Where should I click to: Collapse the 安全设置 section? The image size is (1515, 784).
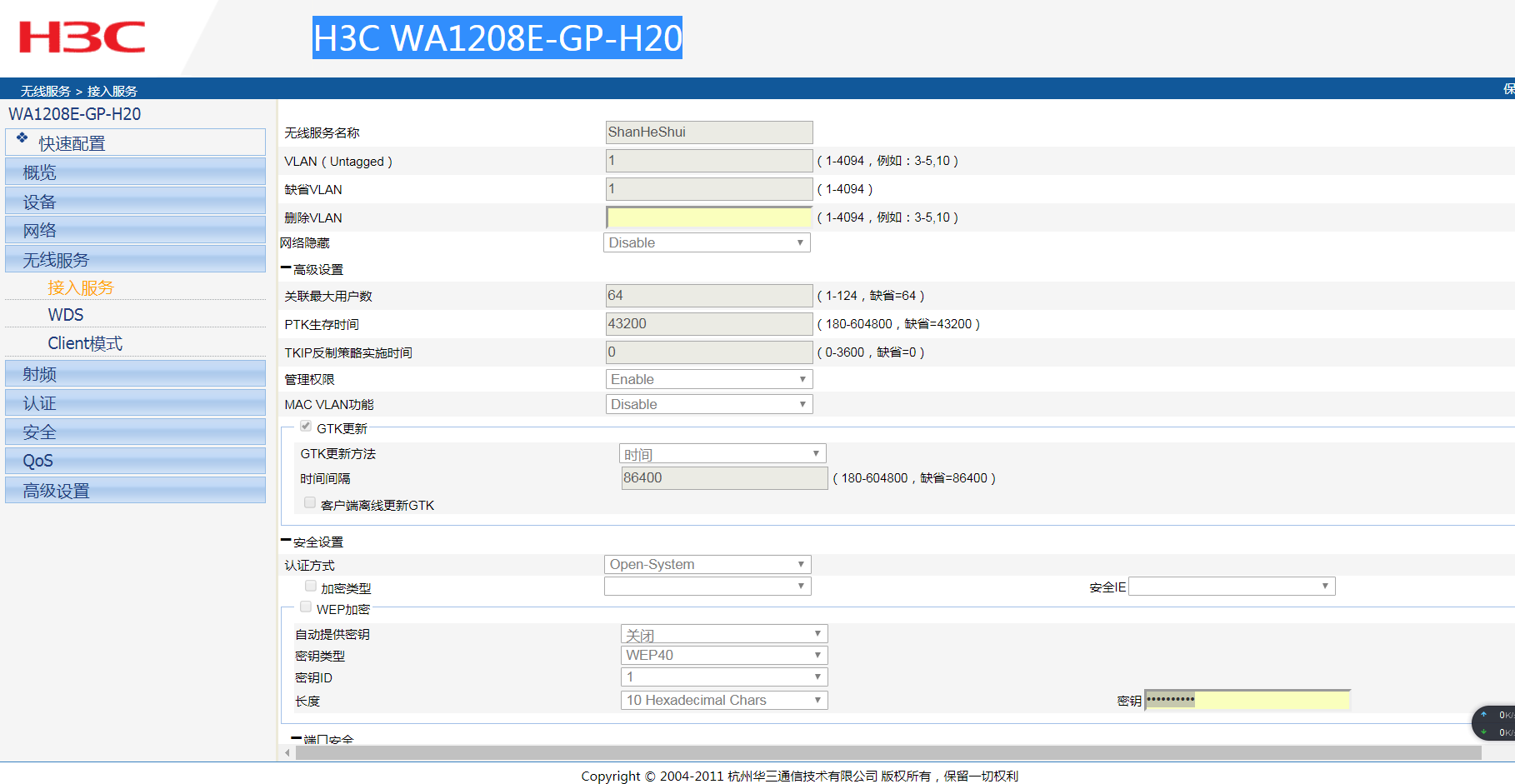[x=286, y=541]
